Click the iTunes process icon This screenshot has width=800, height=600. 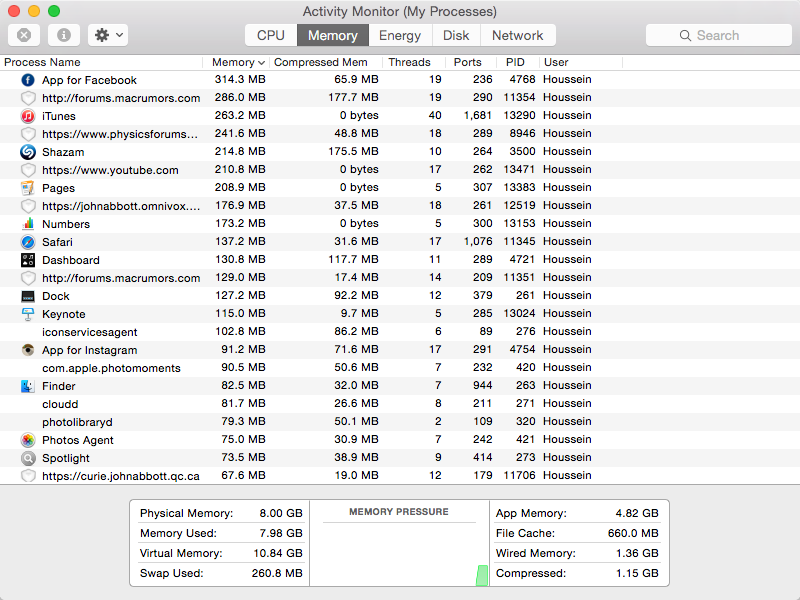pyautogui.click(x=28, y=116)
